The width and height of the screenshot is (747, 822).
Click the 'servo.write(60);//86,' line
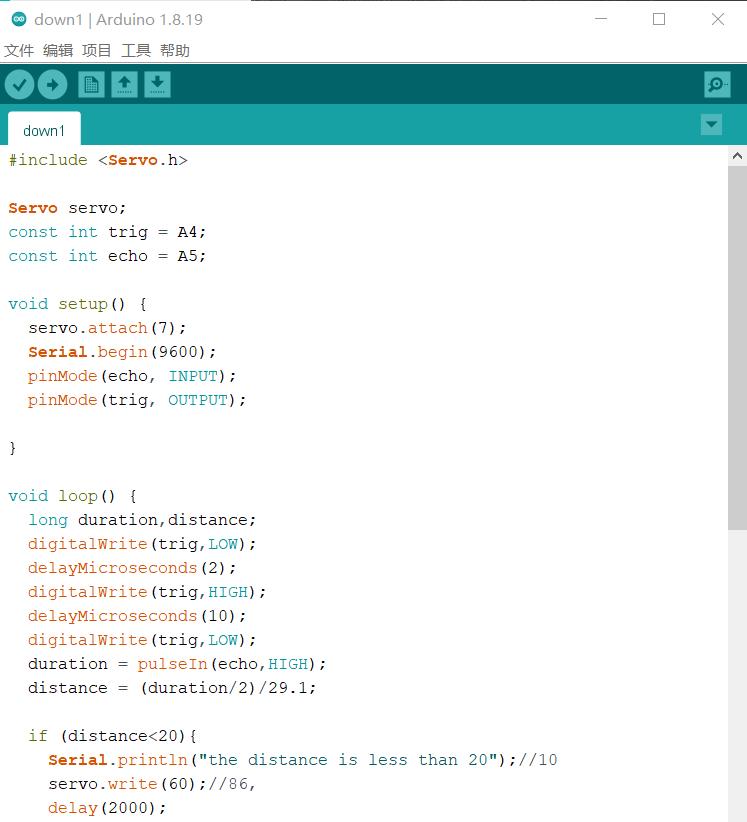[151, 784]
